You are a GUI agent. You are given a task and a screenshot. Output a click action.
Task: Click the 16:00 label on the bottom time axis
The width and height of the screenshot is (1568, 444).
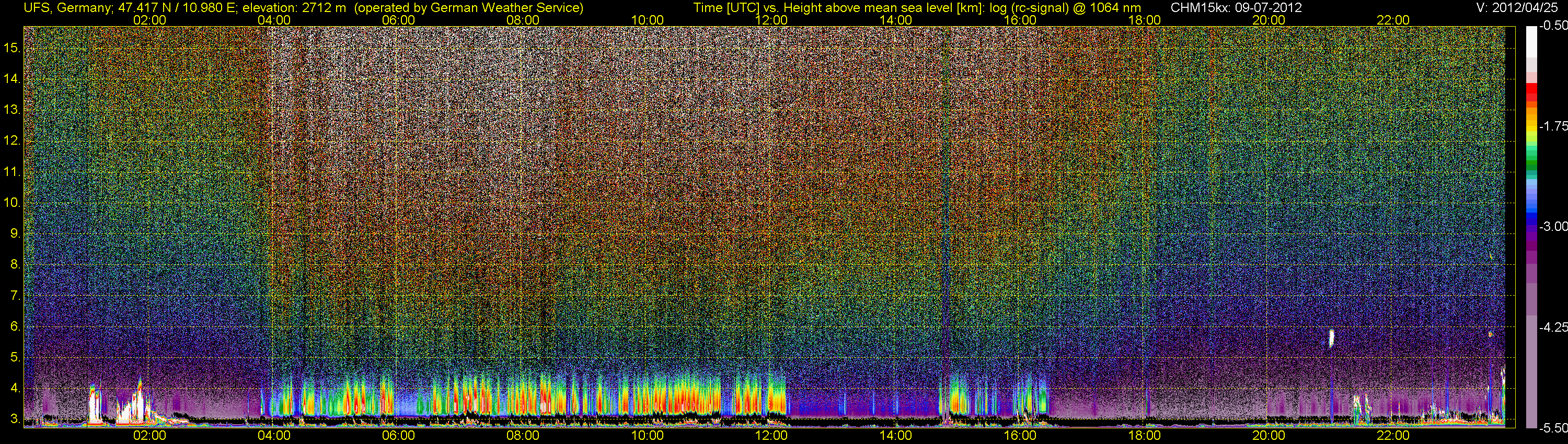tap(1020, 436)
